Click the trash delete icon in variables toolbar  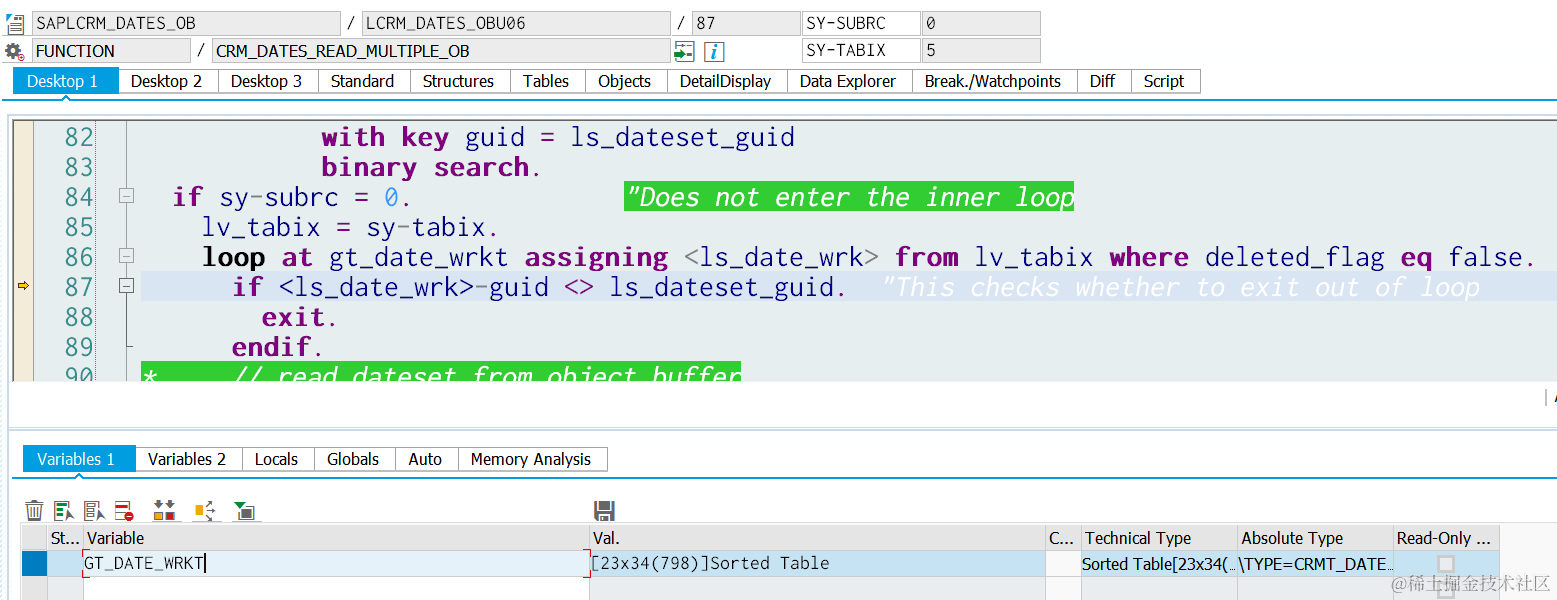(34, 511)
